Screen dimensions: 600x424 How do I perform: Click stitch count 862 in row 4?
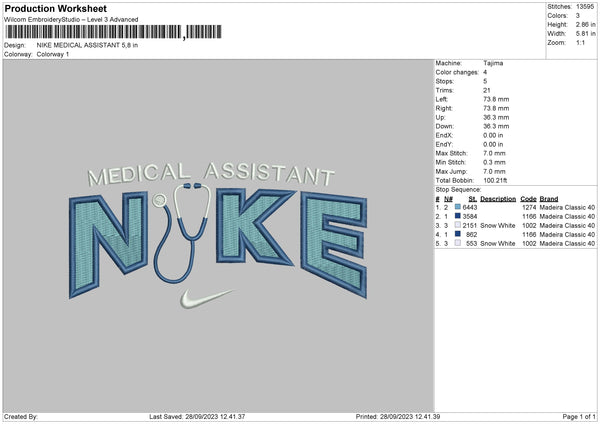click(x=471, y=235)
